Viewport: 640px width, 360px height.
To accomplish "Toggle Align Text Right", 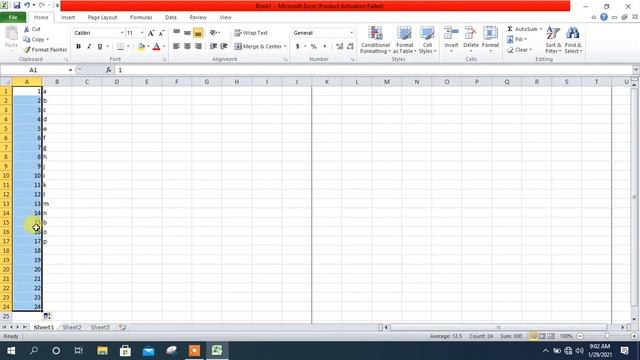I will 198,47.
